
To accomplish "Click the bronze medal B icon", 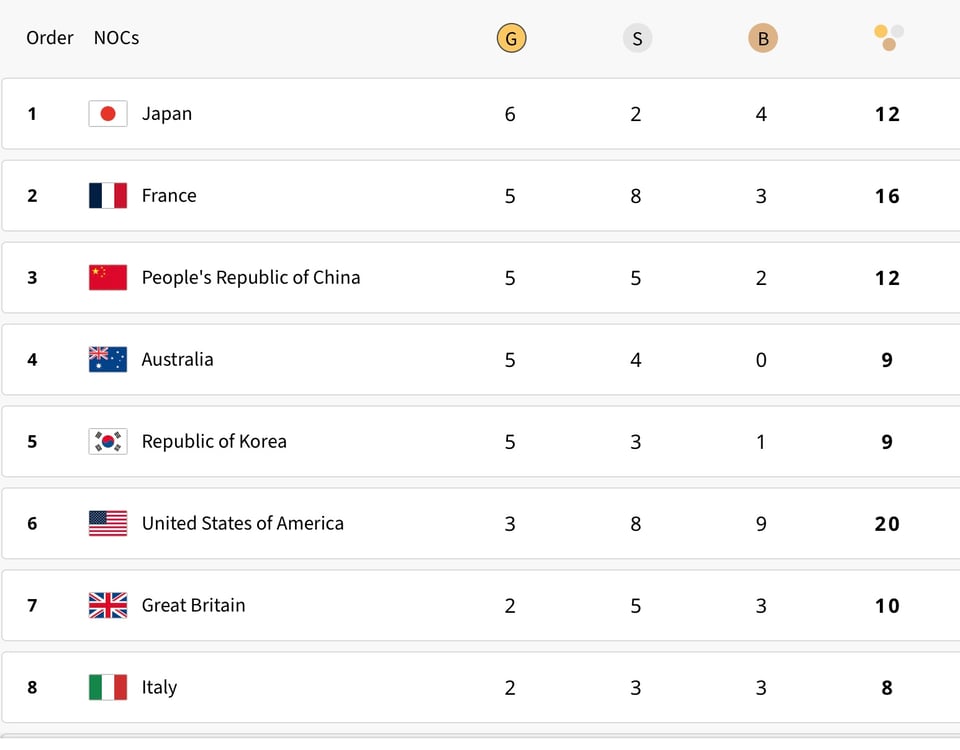I will [x=762, y=39].
